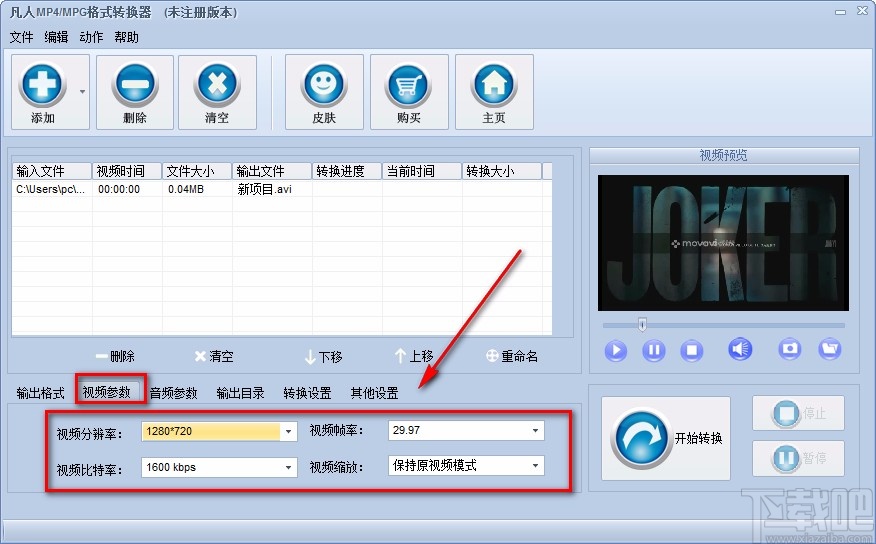
Task: Mute the preview with speaker icon
Action: (740, 350)
